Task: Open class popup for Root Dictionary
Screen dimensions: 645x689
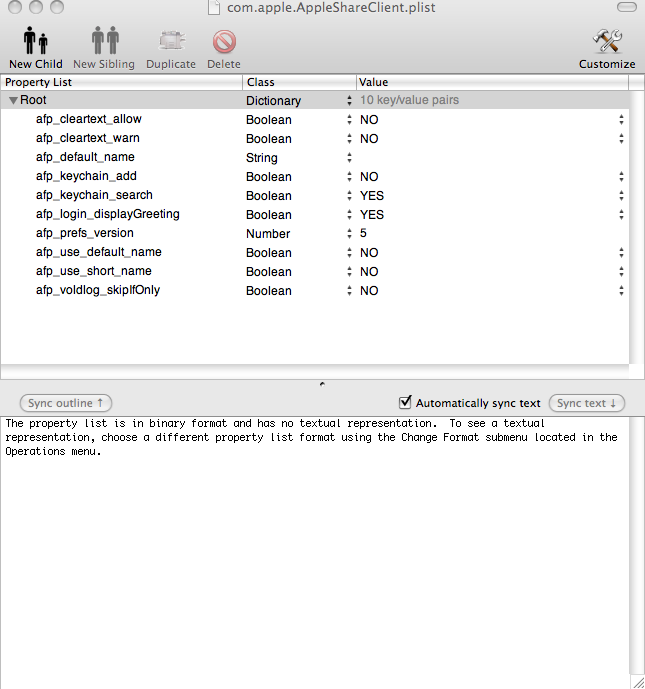Action: tap(349, 101)
